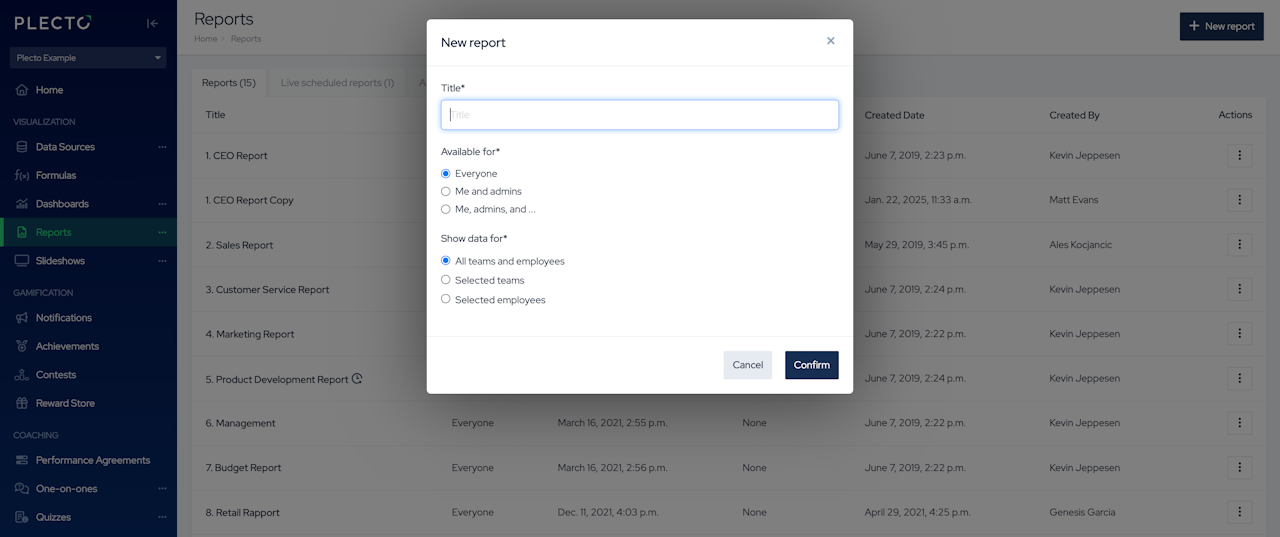
Task: Choose the 'Selected employees' radio option
Action: 446,299
